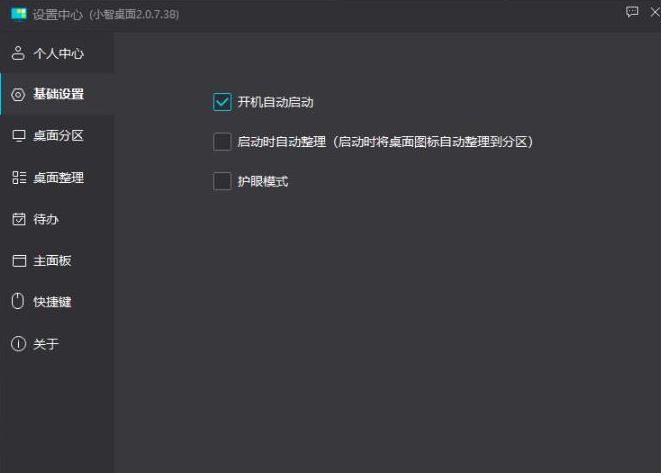Close the 设置中心 window
This screenshot has height=473, width=661.
click(655, 12)
